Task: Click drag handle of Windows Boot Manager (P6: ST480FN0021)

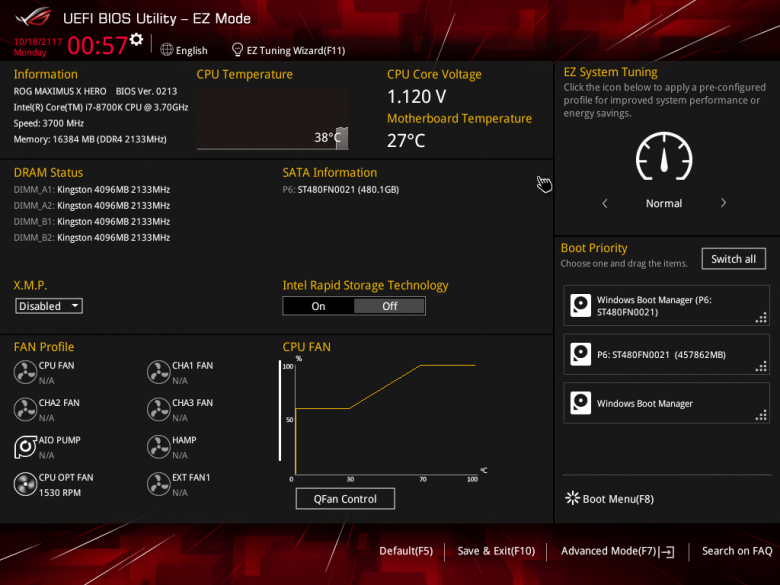Action: tap(761, 318)
